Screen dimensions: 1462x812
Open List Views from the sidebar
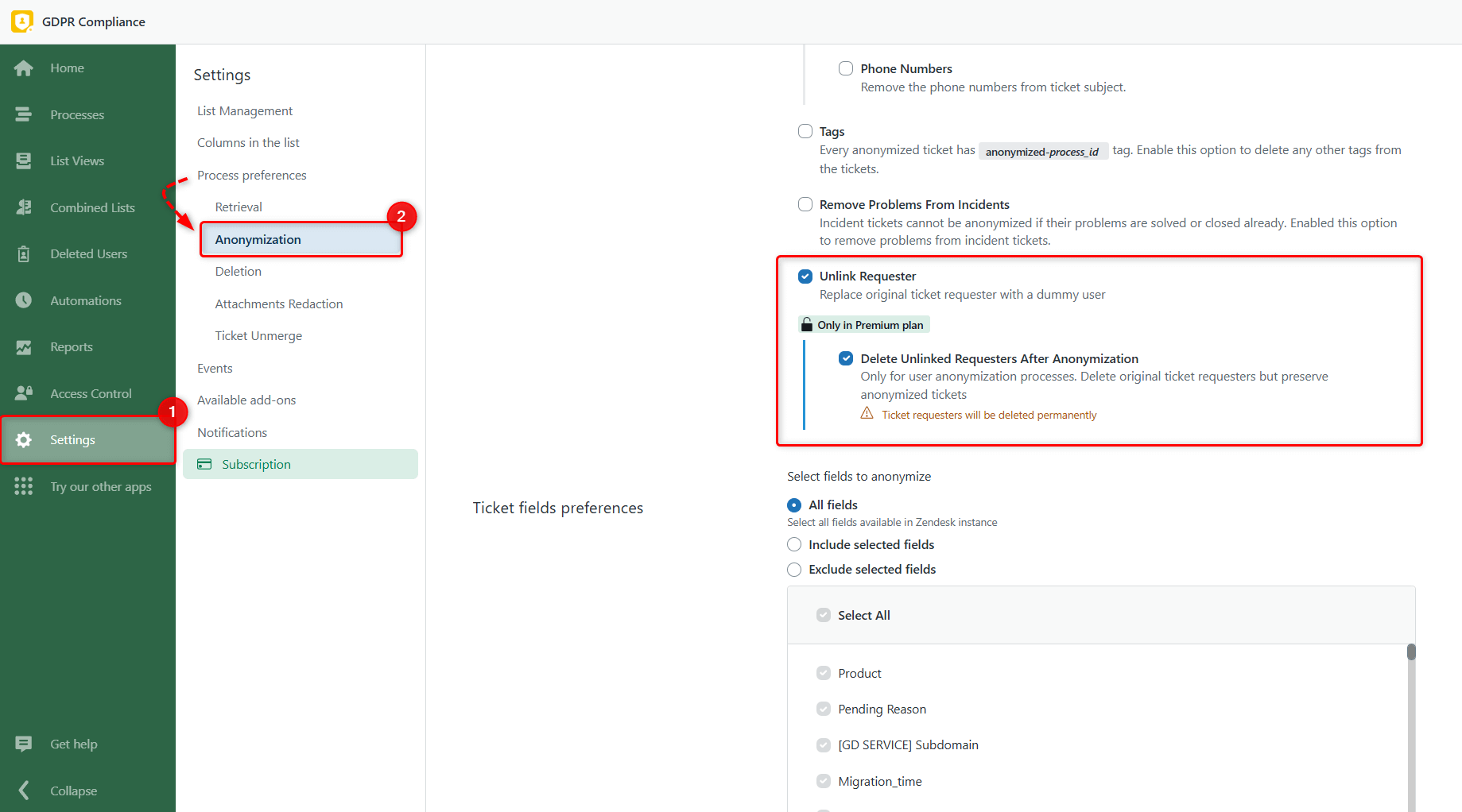point(76,160)
